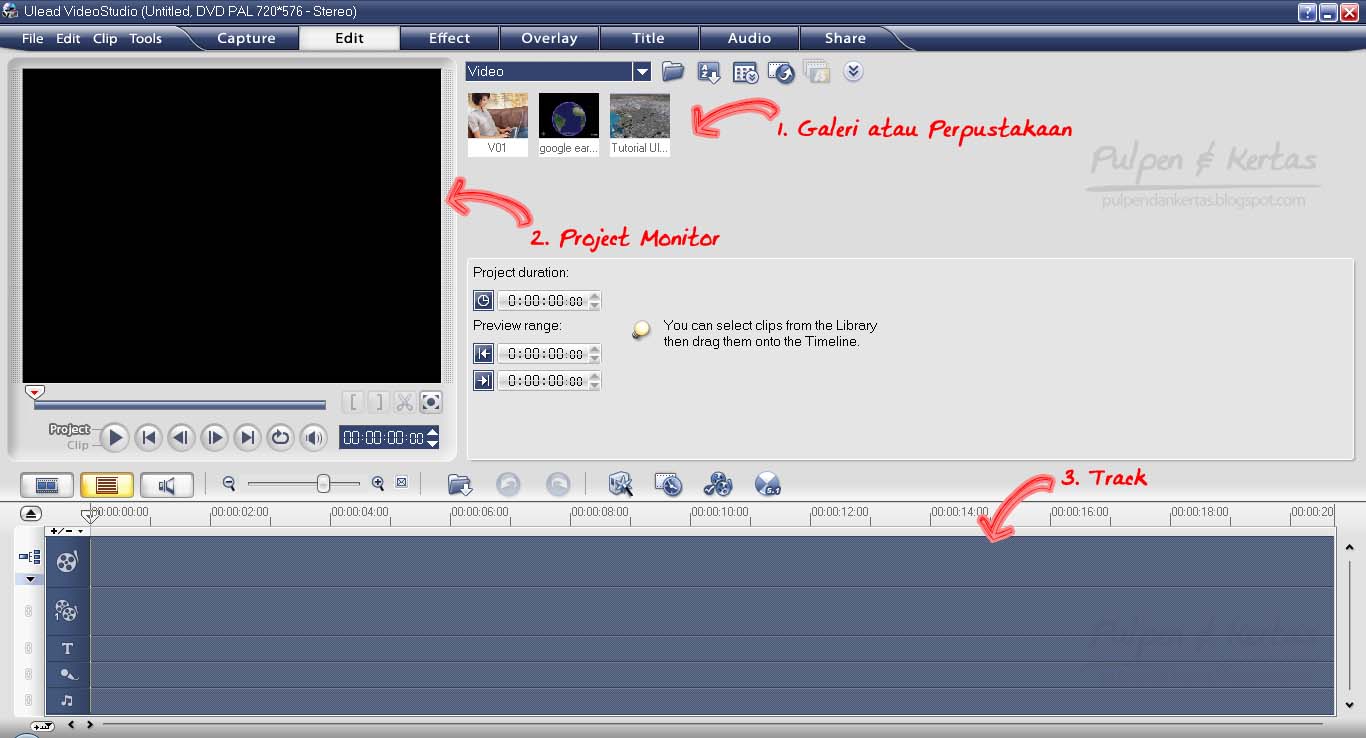Switch to the Effect step tab
Image resolution: width=1366 pixels, height=738 pixels.
449,38
